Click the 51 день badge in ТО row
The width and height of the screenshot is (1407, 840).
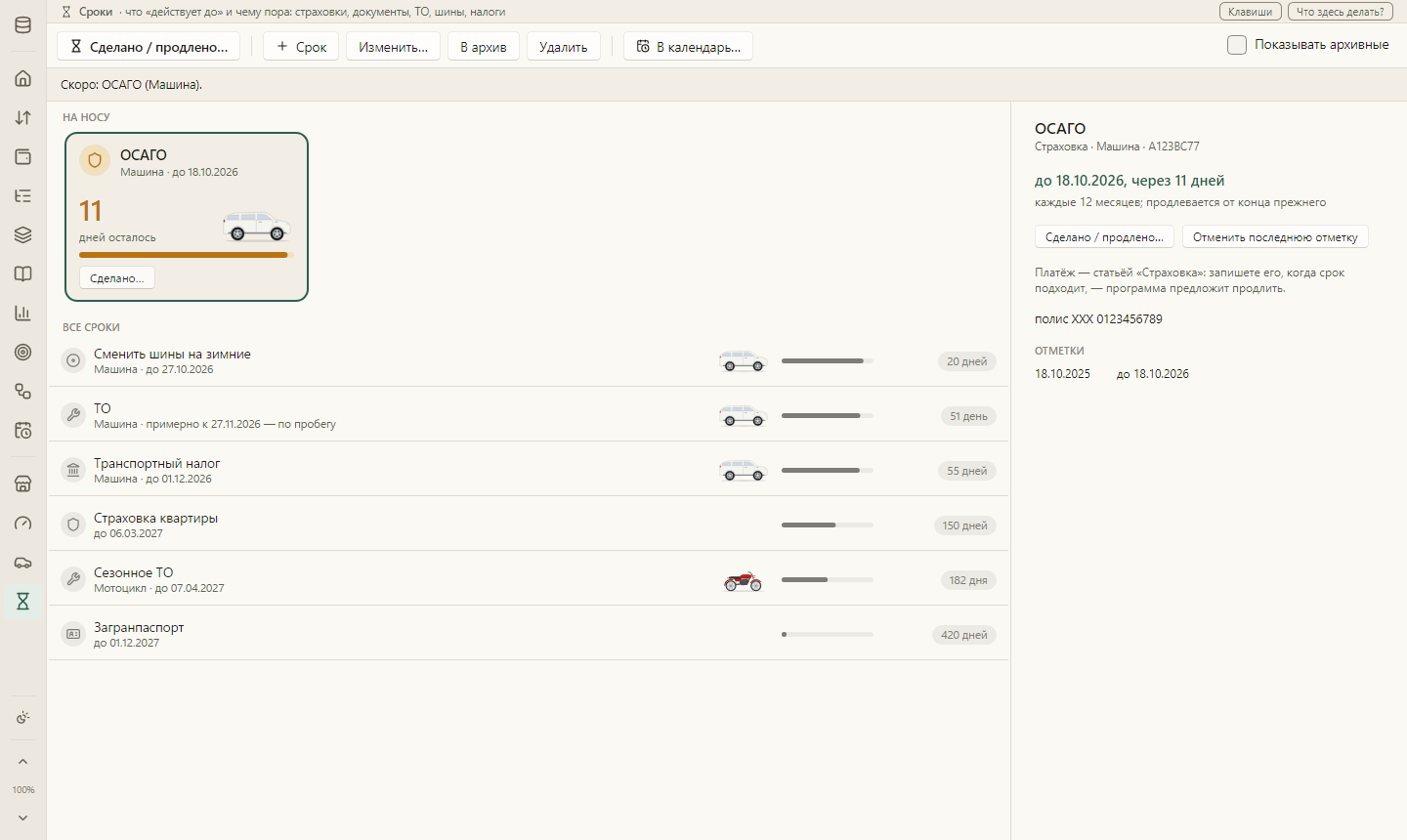tap(968, 416)
